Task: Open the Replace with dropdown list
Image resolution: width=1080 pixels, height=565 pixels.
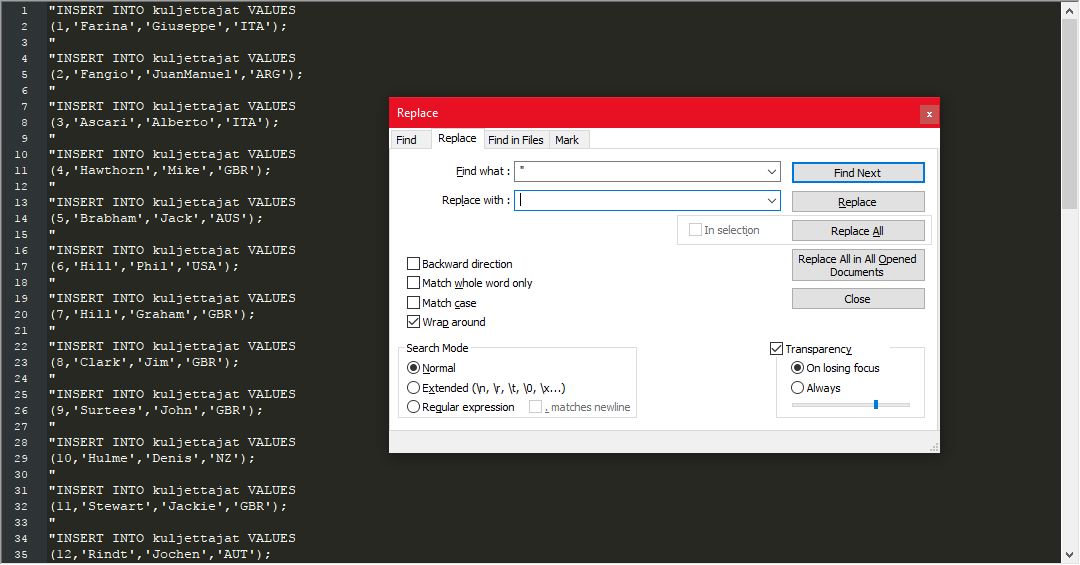Action: coord(770,201)
